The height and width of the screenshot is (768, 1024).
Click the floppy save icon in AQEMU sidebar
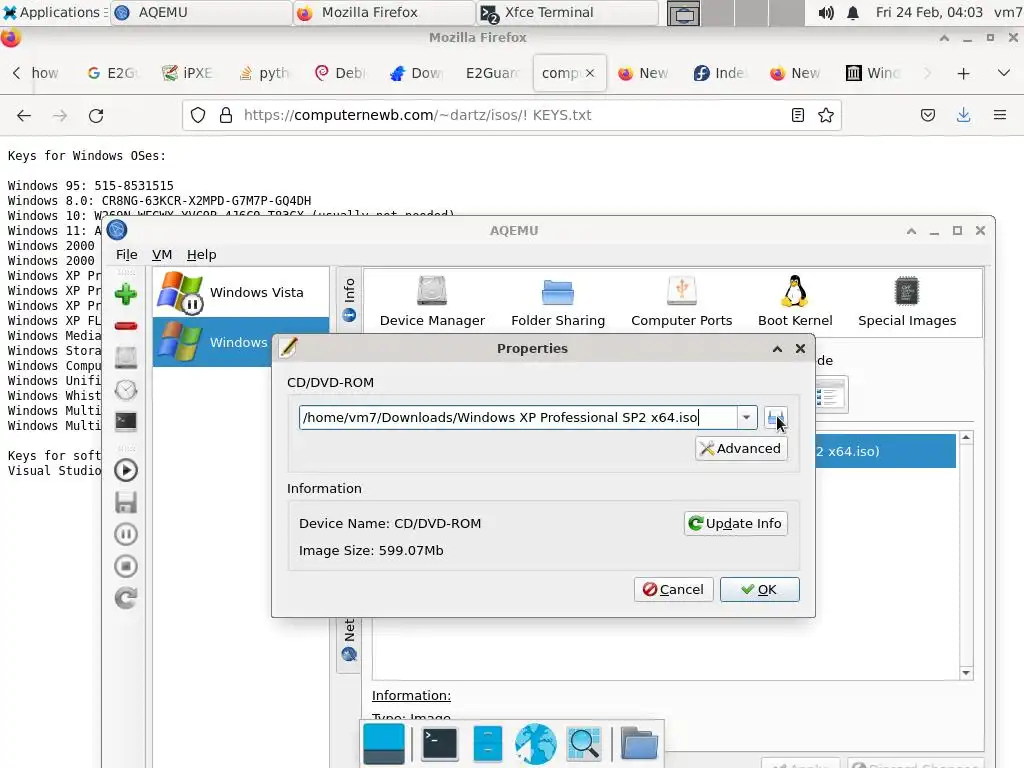pyautogui.click(x=125, y=502)
